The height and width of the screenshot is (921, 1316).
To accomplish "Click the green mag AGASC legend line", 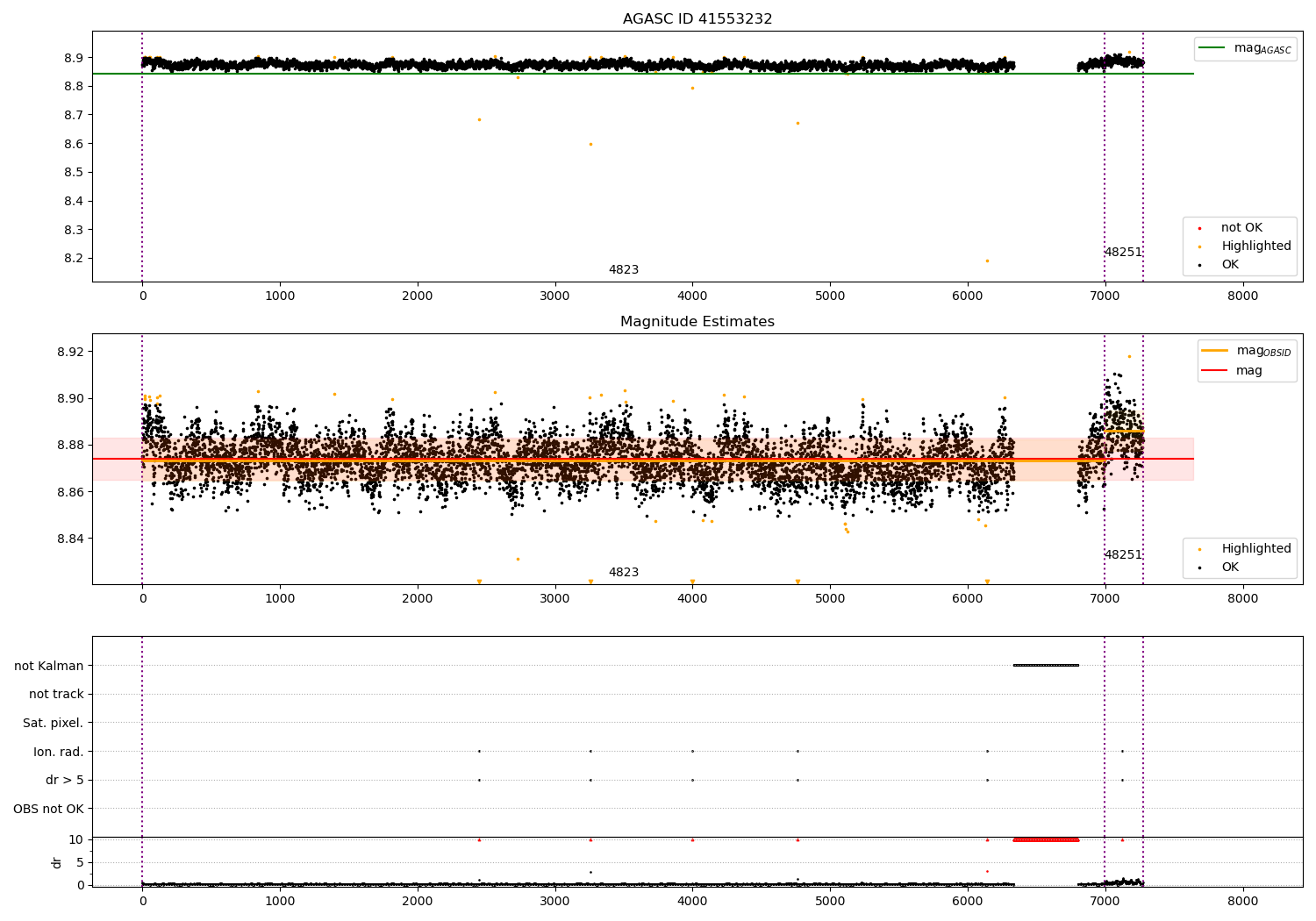I will [1213, 48].
